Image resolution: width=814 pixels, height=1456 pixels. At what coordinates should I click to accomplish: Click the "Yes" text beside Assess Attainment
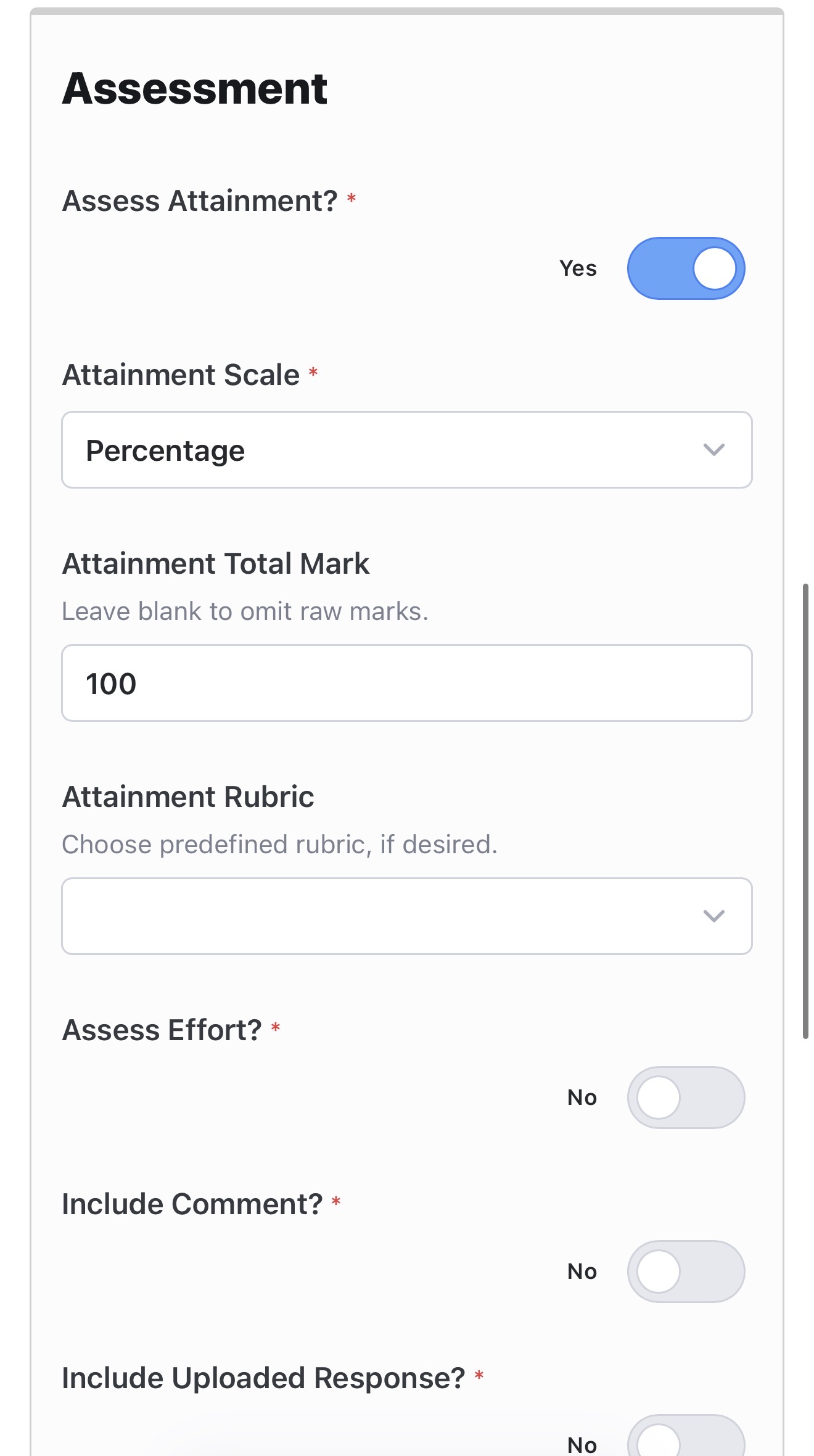(578, 268)
